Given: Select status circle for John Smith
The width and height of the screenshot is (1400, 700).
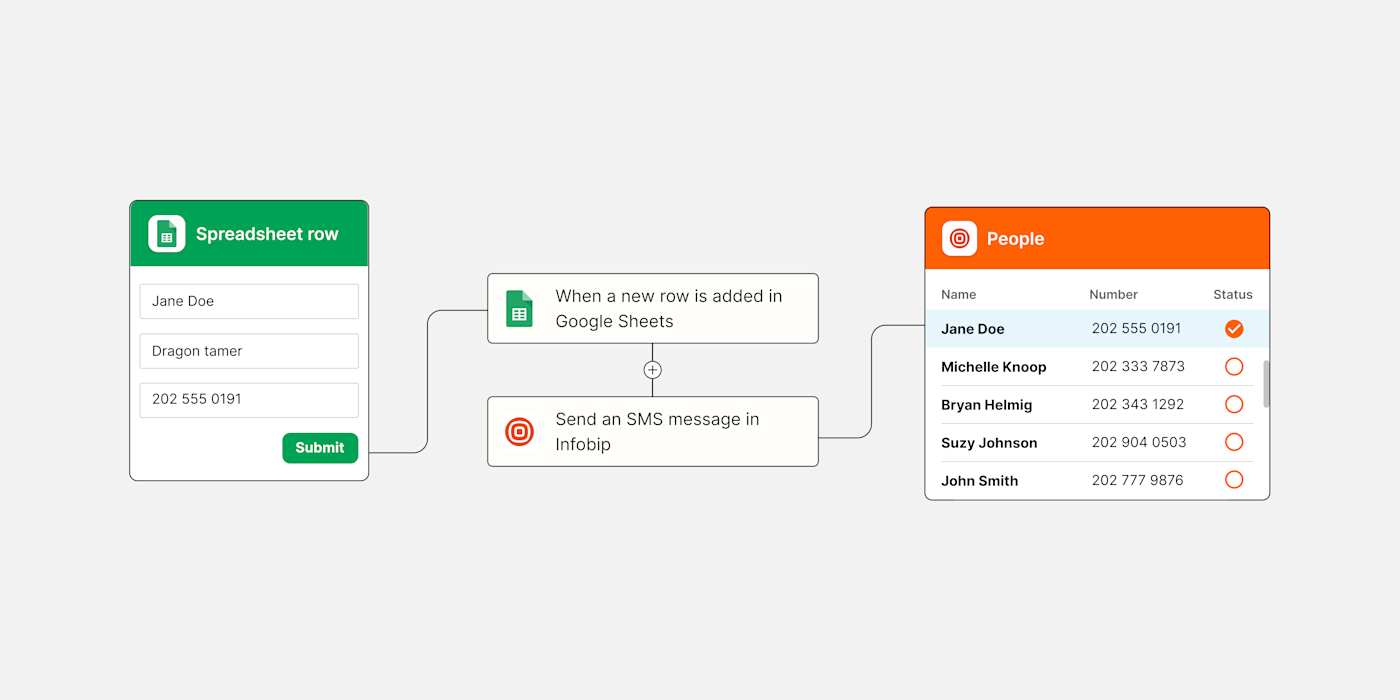Looking at the screenshot, I should 1234,480.
